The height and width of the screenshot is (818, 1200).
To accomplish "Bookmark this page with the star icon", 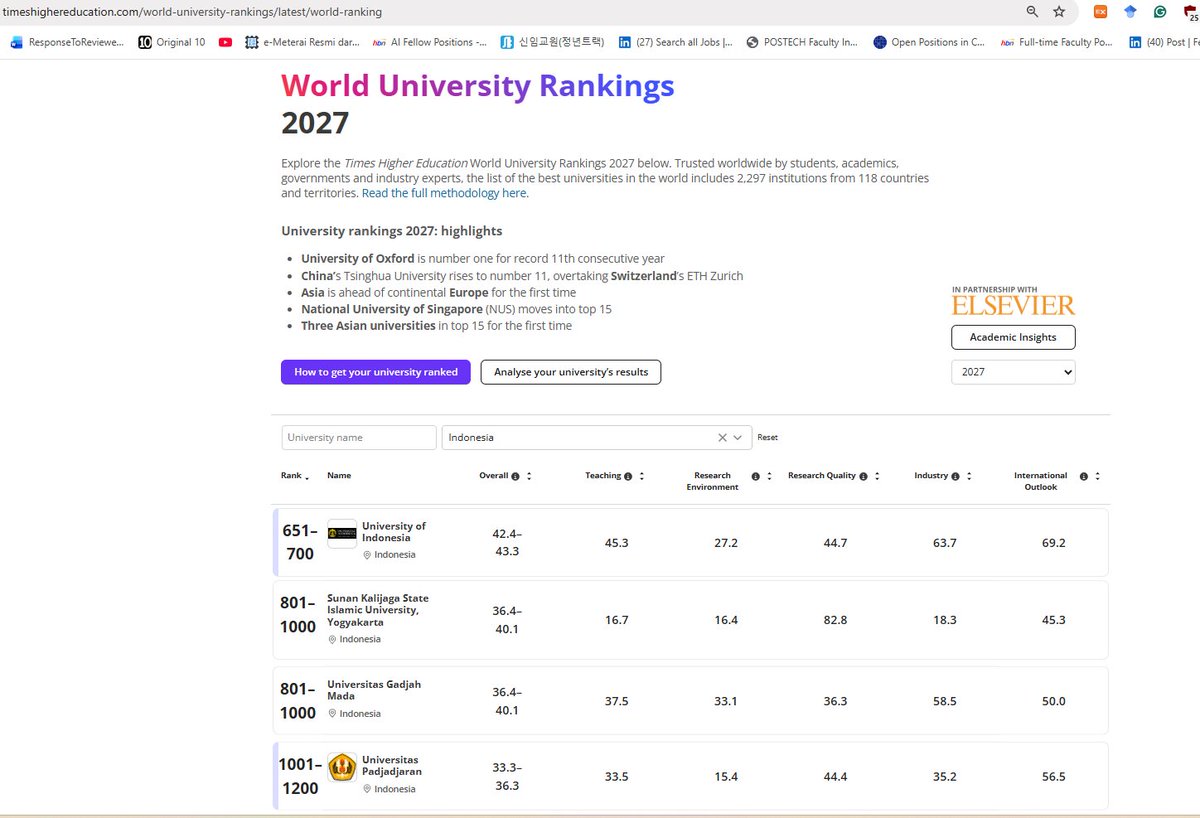I will 1059,12.
